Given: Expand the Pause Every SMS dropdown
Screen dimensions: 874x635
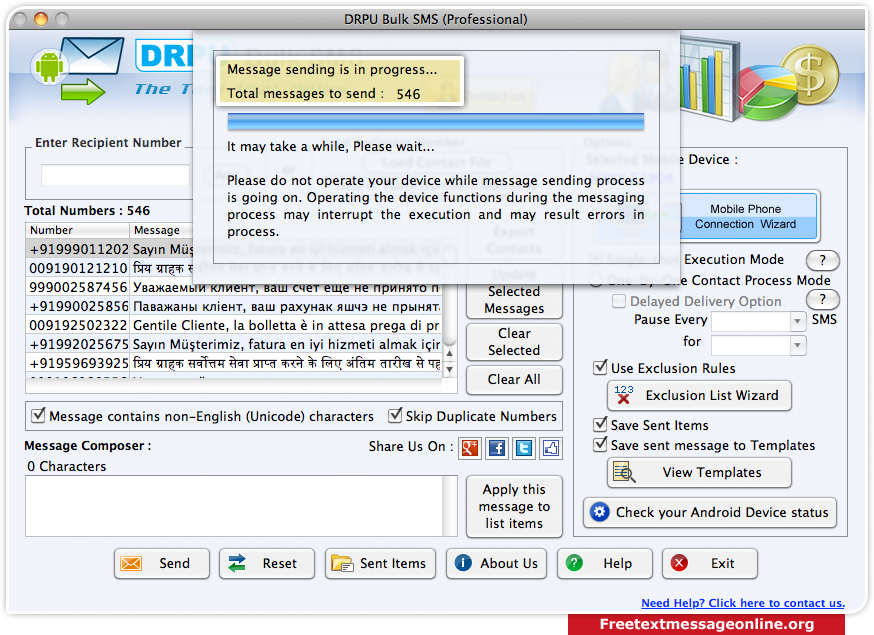Looking at the screenshot, I should click(x=798, y=321).
